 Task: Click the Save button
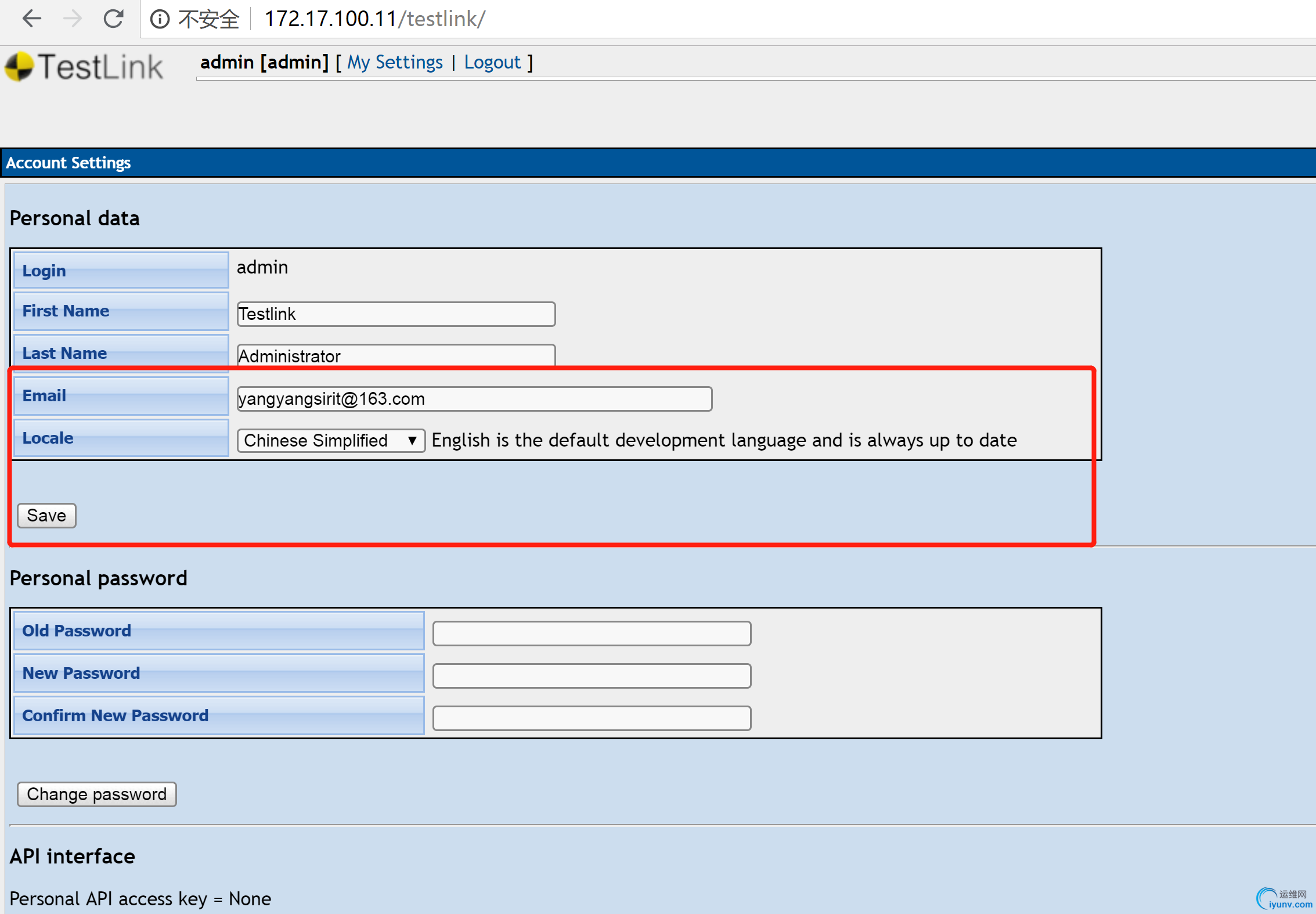pos(46,516)
